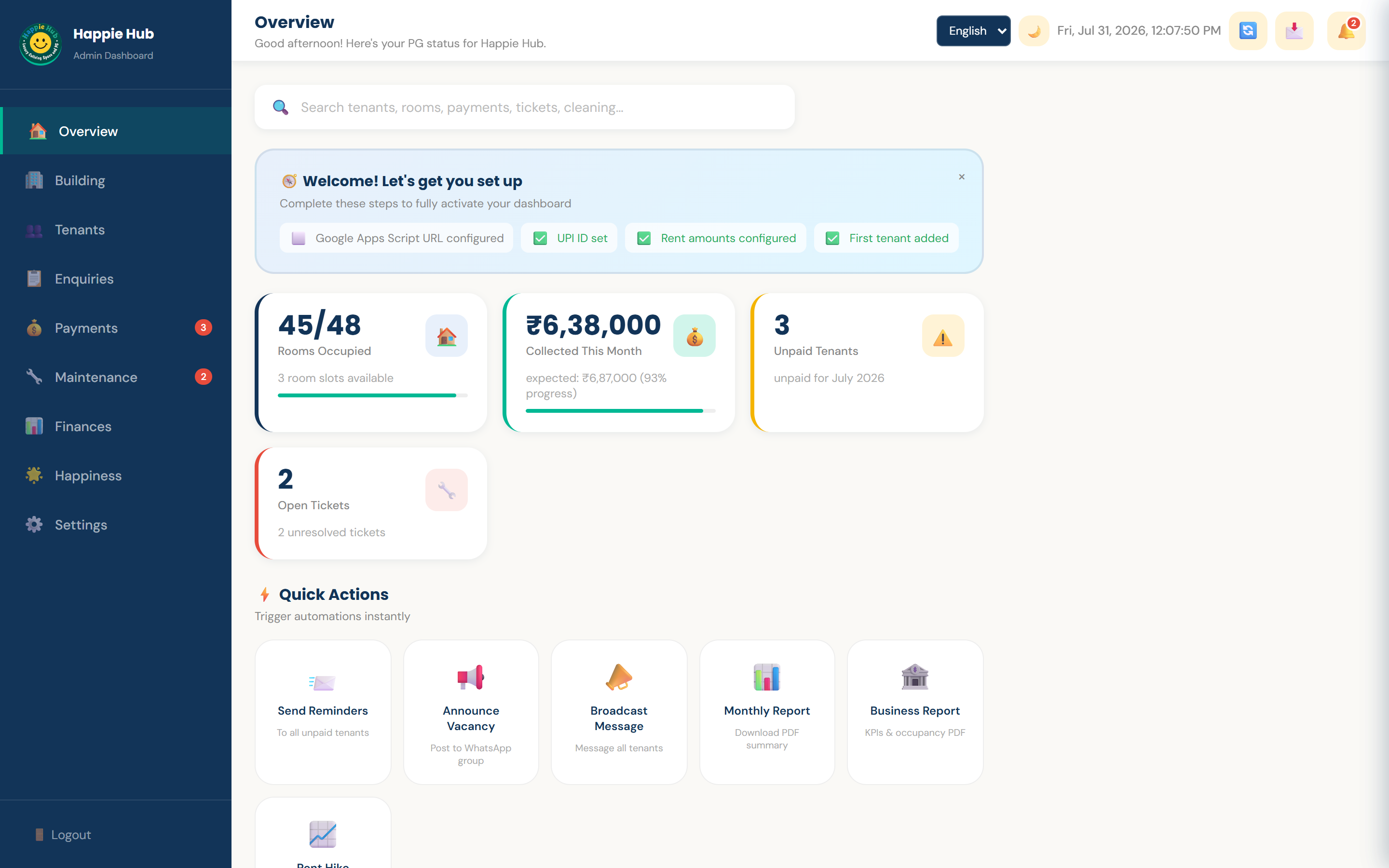Open notifications bell with 2 alerts

1347,30
